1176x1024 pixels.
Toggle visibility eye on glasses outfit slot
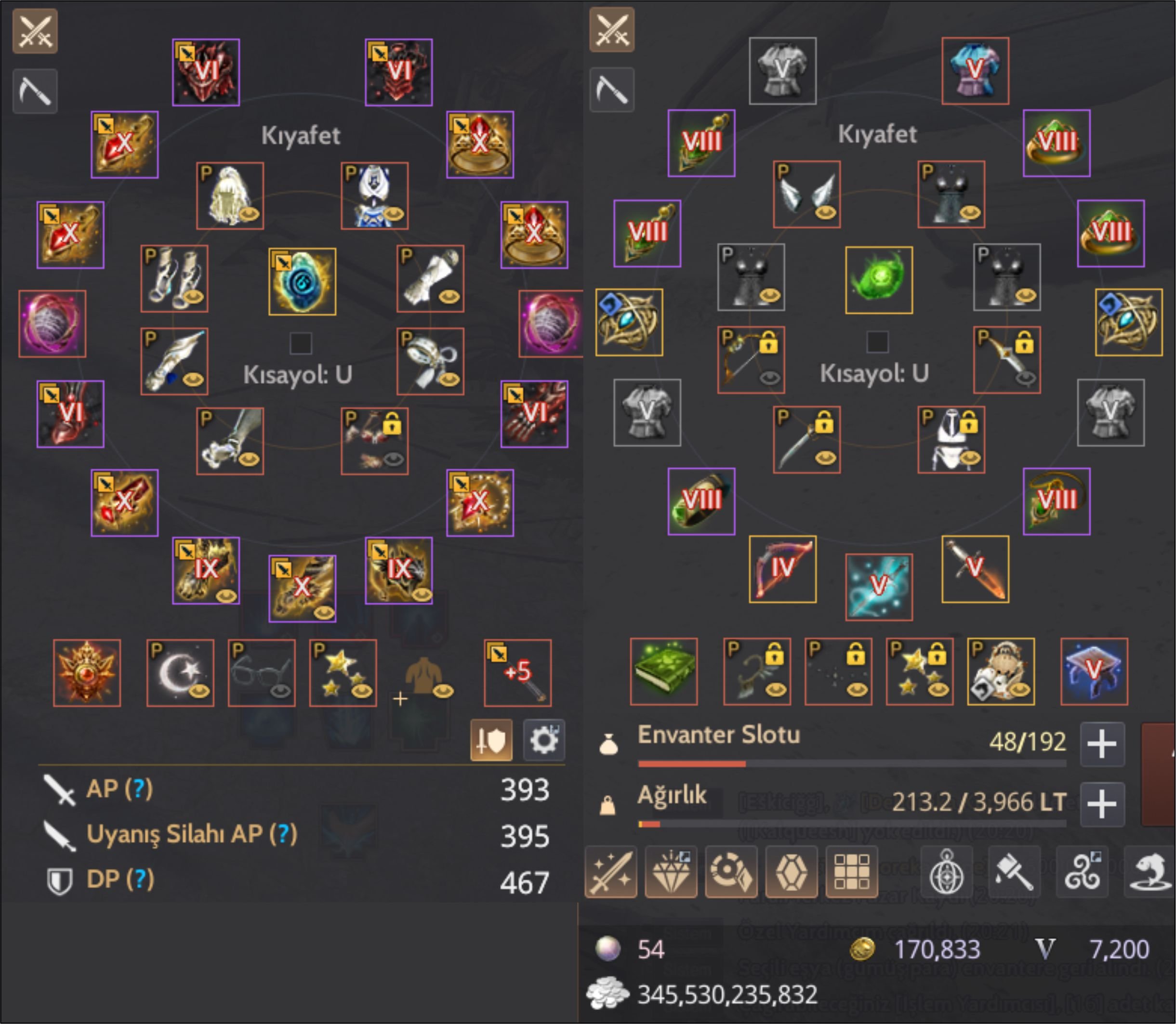pos(280,692)
